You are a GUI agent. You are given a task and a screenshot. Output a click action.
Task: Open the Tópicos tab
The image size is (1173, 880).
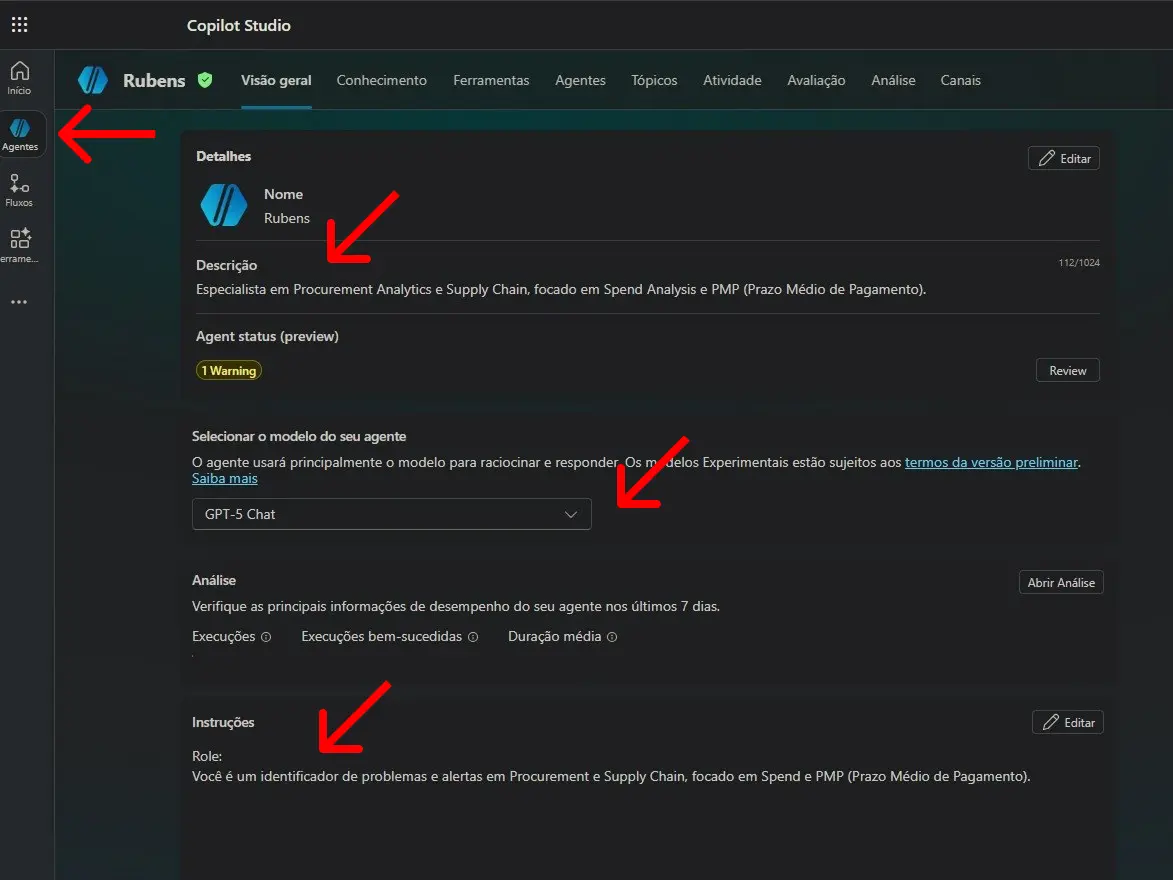click(654, 80)
